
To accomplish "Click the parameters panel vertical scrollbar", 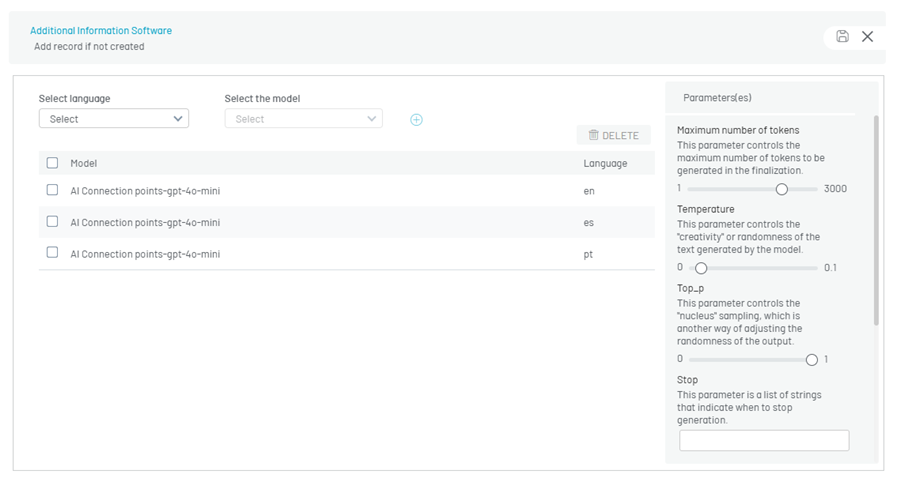I will 876,221.
